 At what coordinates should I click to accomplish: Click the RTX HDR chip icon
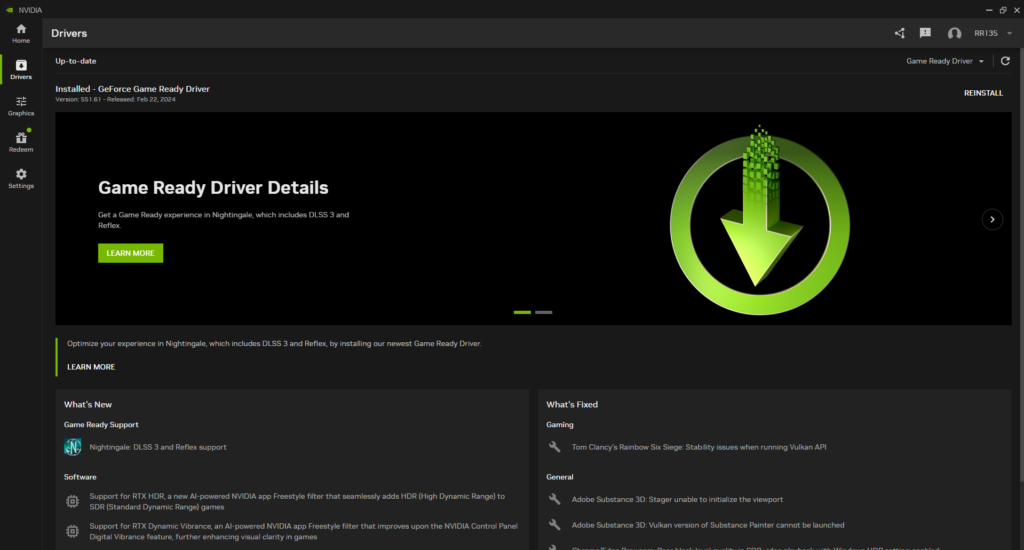click(x=72, y=501)
